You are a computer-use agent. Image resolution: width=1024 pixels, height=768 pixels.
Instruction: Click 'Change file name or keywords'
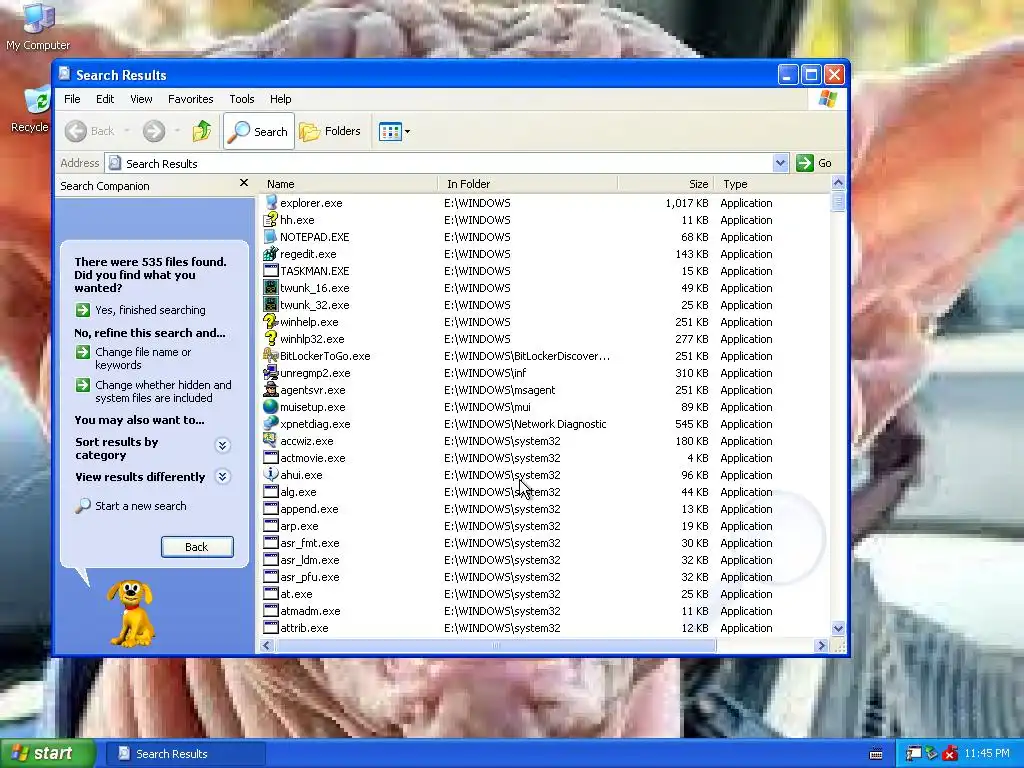133,359
